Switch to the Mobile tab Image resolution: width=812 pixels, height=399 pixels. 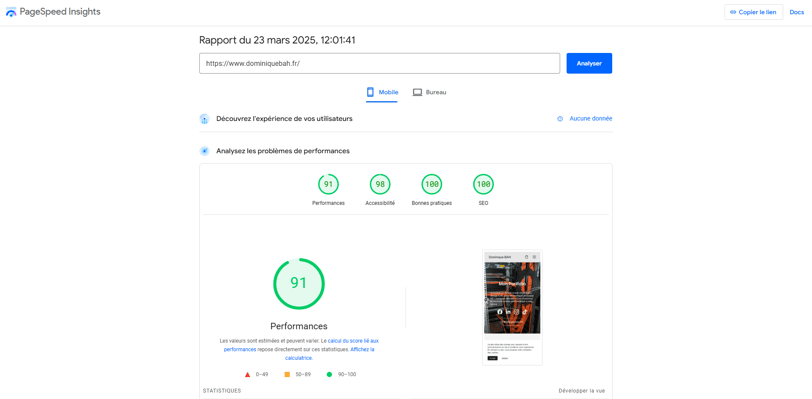[x=382, y=92]
